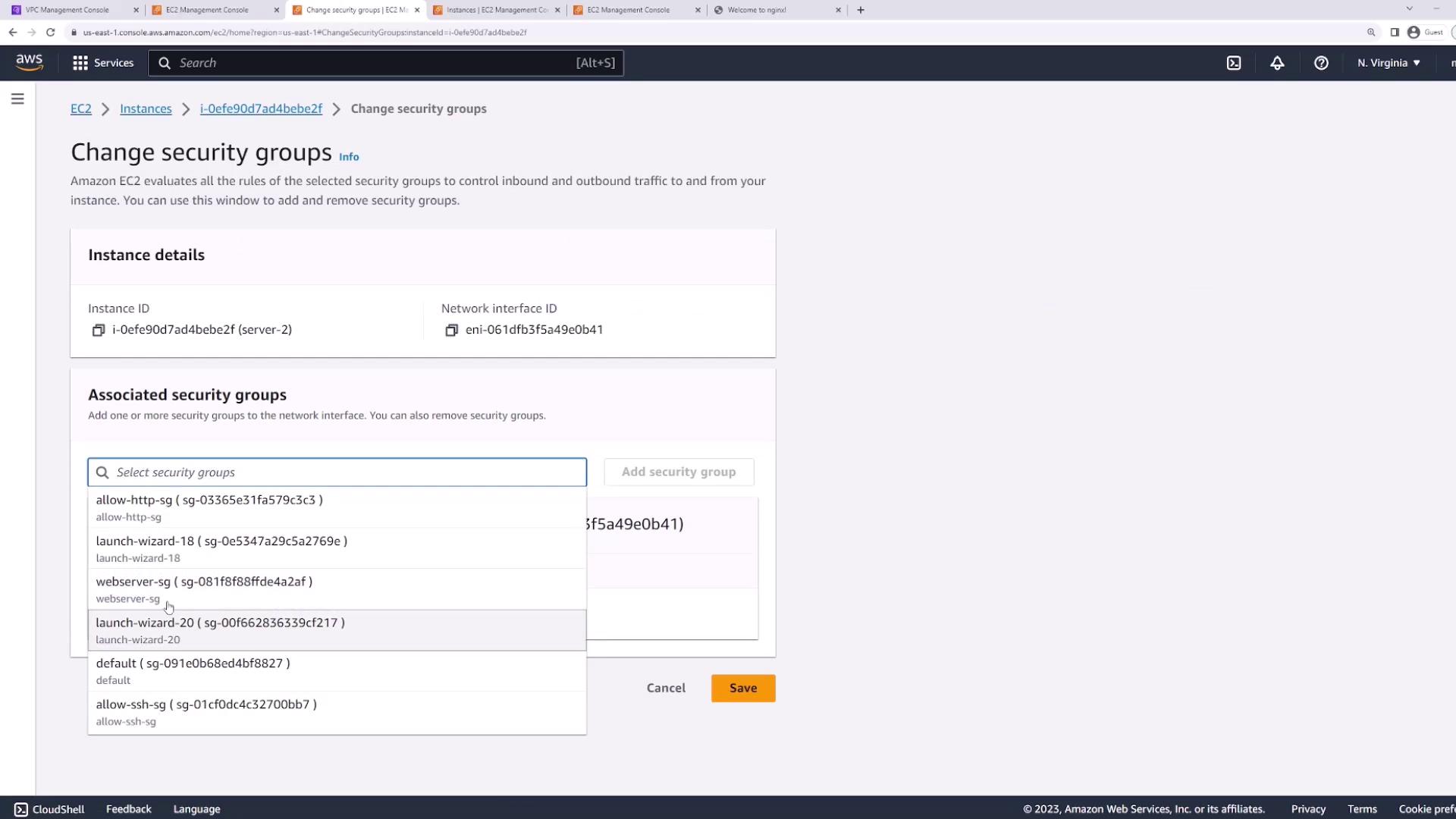Select allow-http-sg security group option
The image size is (1456, 819).
tap(337, 507)
